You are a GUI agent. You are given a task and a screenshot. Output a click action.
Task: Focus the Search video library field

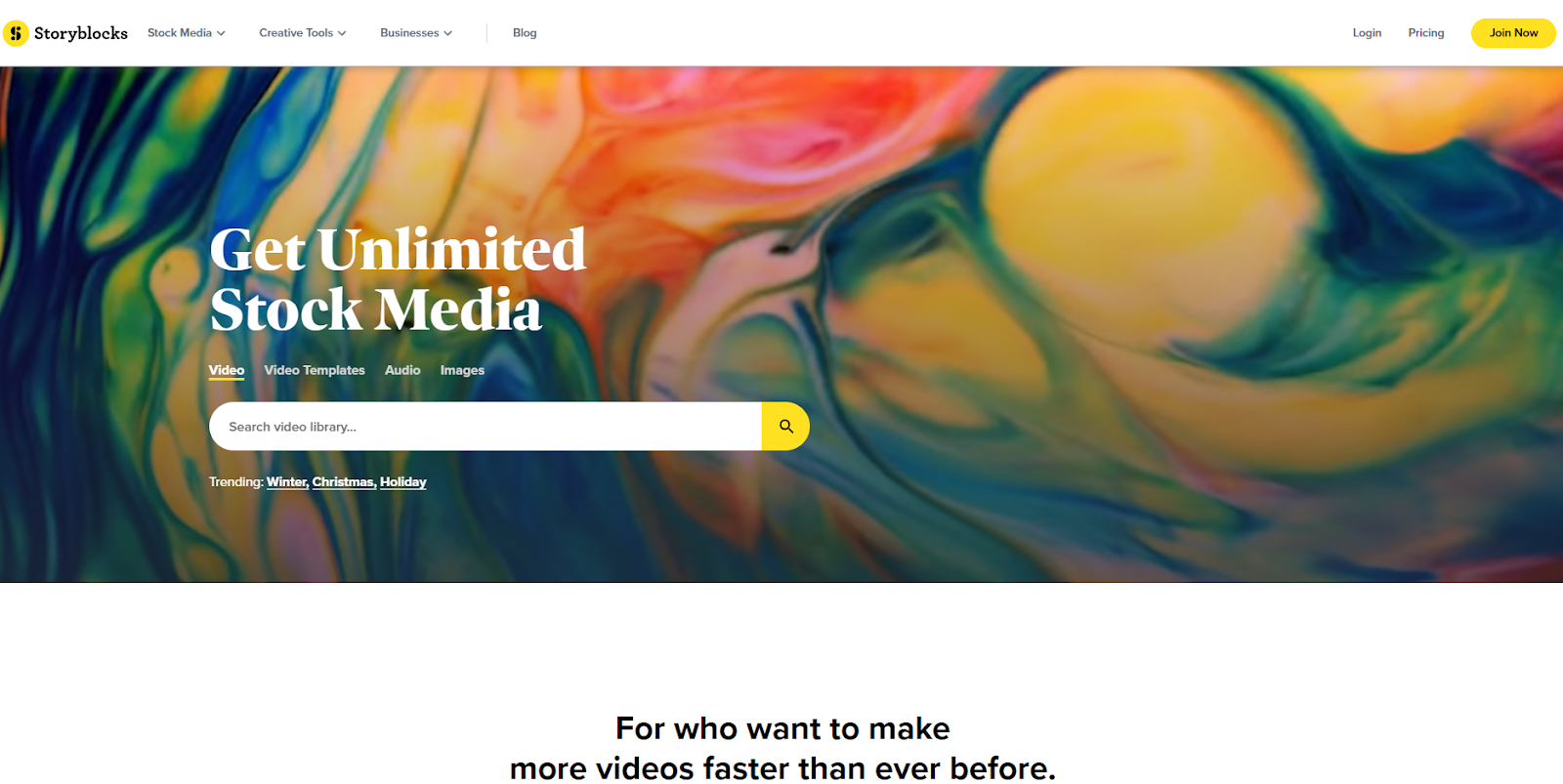pos(486,427)
